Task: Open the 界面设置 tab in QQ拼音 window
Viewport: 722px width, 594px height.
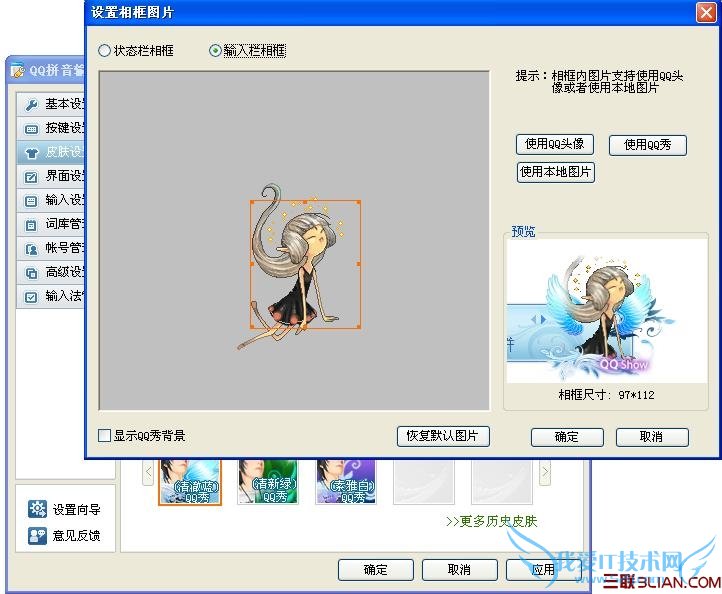Action: tap(51, 176)
